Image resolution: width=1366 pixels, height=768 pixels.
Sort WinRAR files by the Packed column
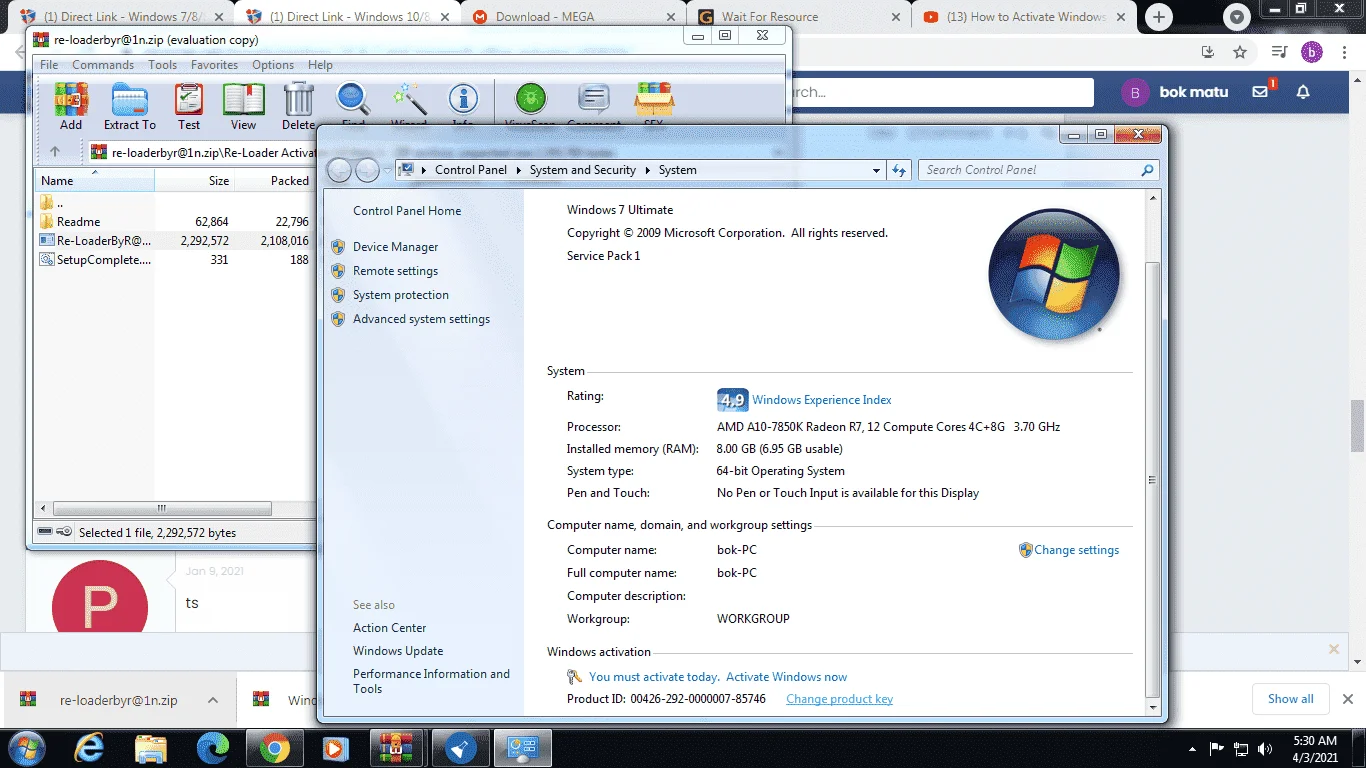tap(274, 181)
